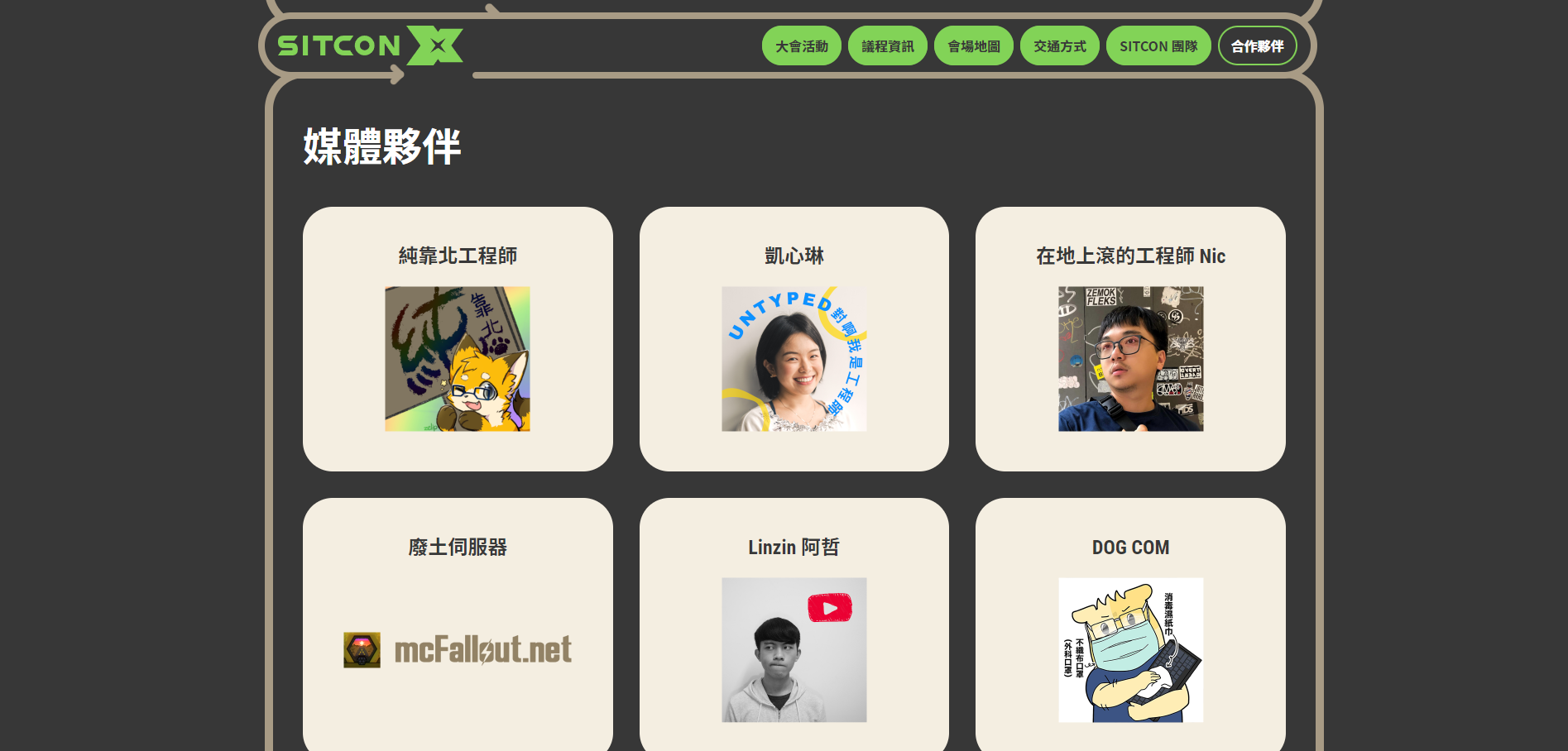Click the mcFallout.net logo text
The width and height of the screenshot is (1568, 751).
pyautogui.click(x=483, y=650)
